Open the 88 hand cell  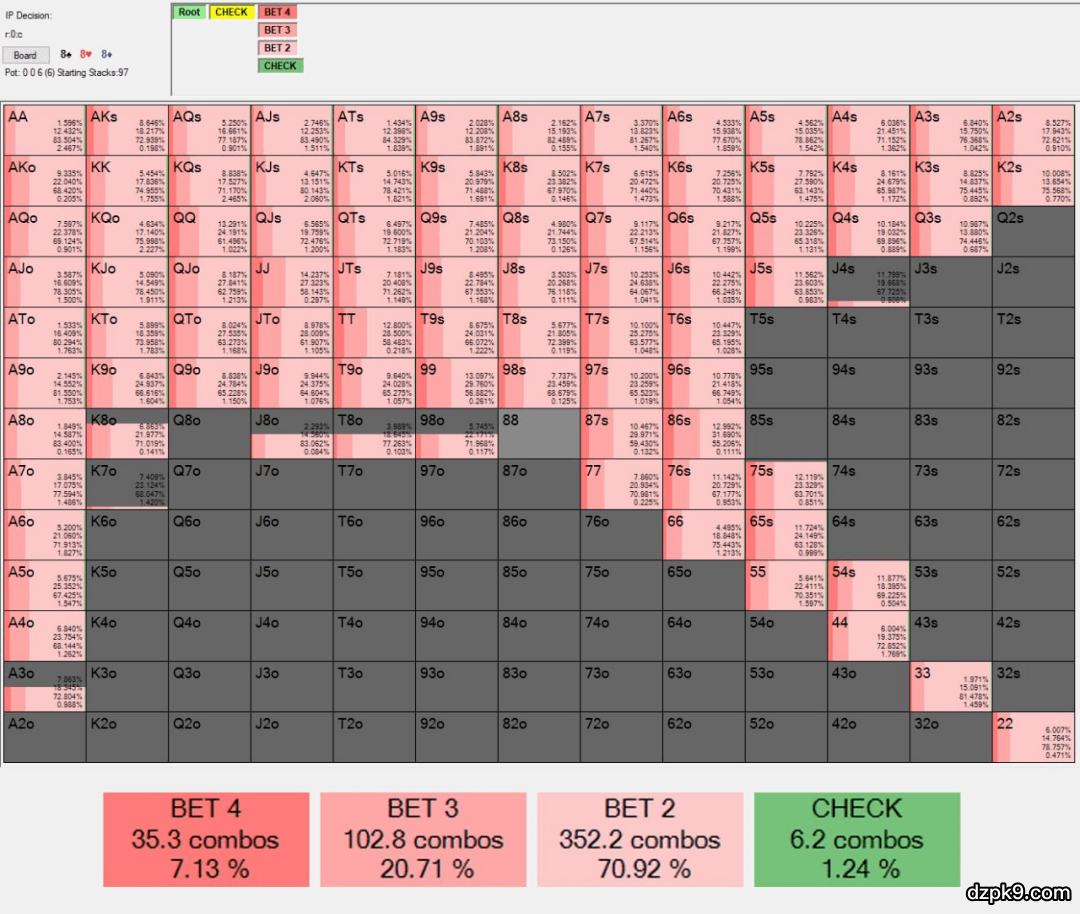point(538,433)
